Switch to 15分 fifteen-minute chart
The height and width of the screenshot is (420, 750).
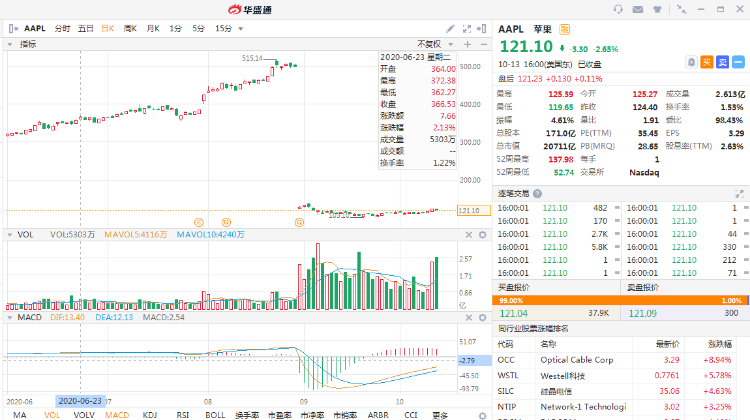(223, 29)
